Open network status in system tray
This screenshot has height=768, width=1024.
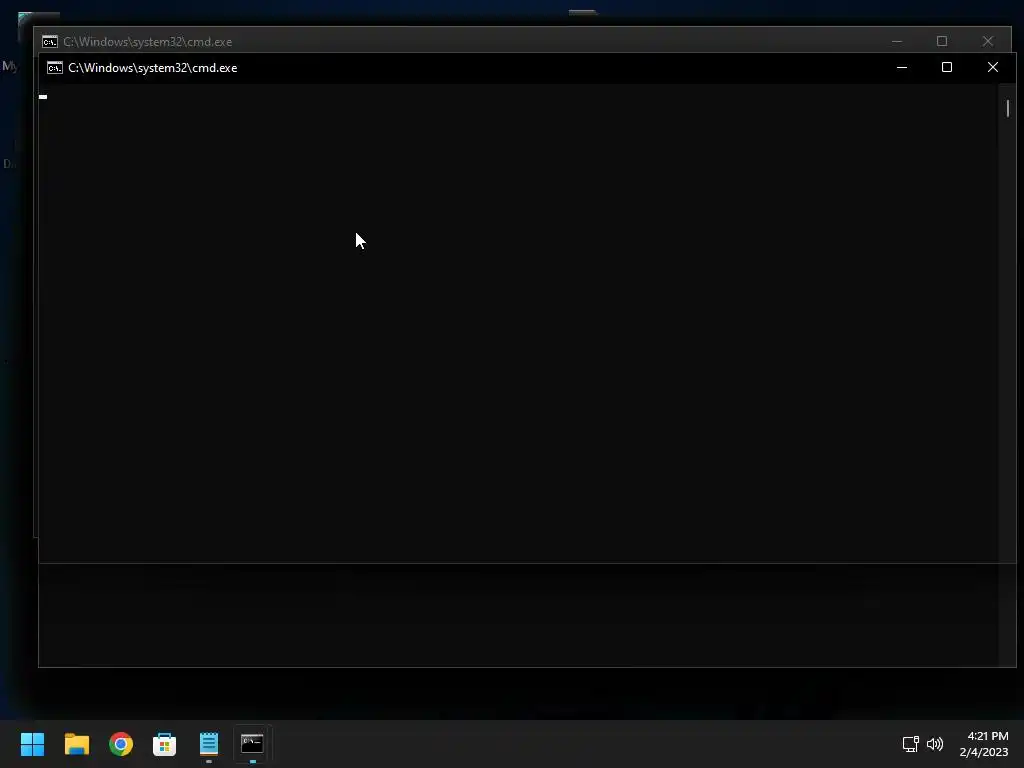pyautogui.click(x=910, y=744)
